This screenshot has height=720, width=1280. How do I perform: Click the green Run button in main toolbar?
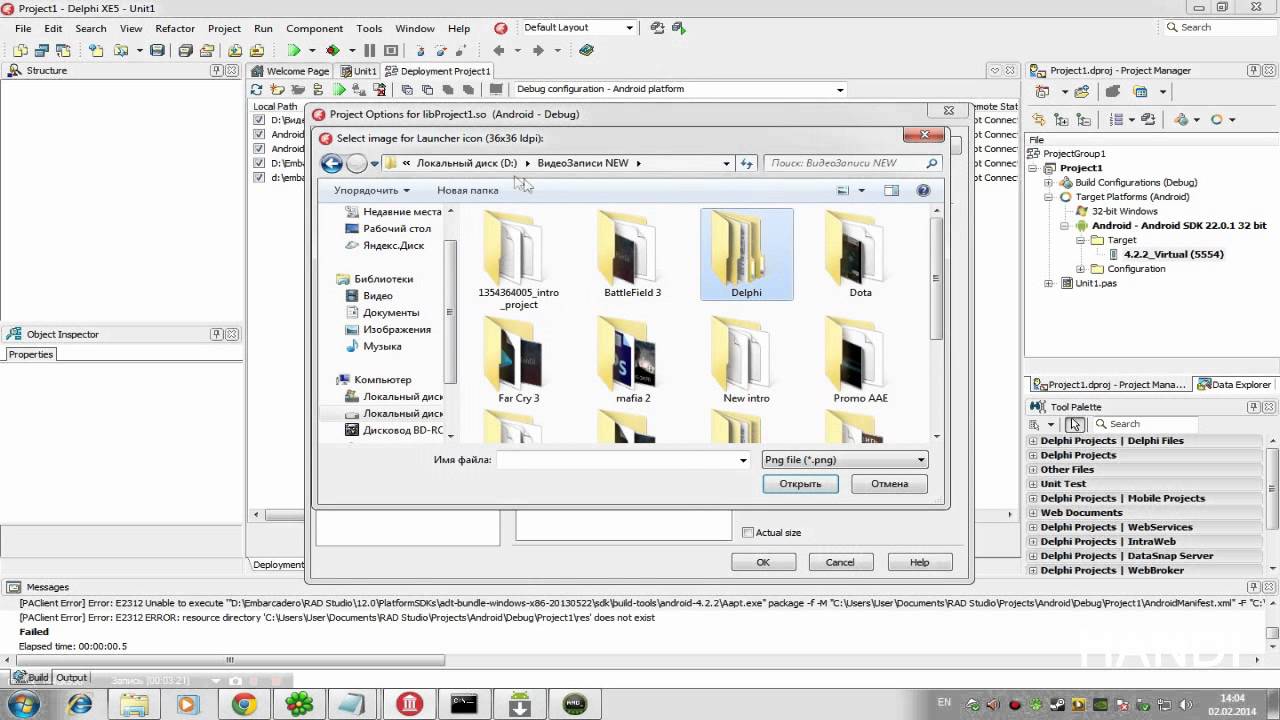(x=294, y=50)
